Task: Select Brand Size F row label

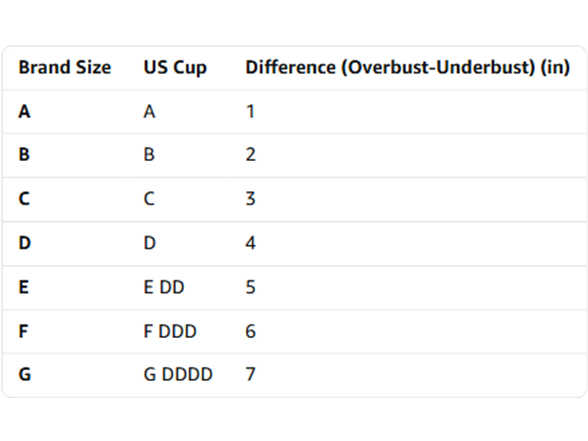Action: click(23, 332)
